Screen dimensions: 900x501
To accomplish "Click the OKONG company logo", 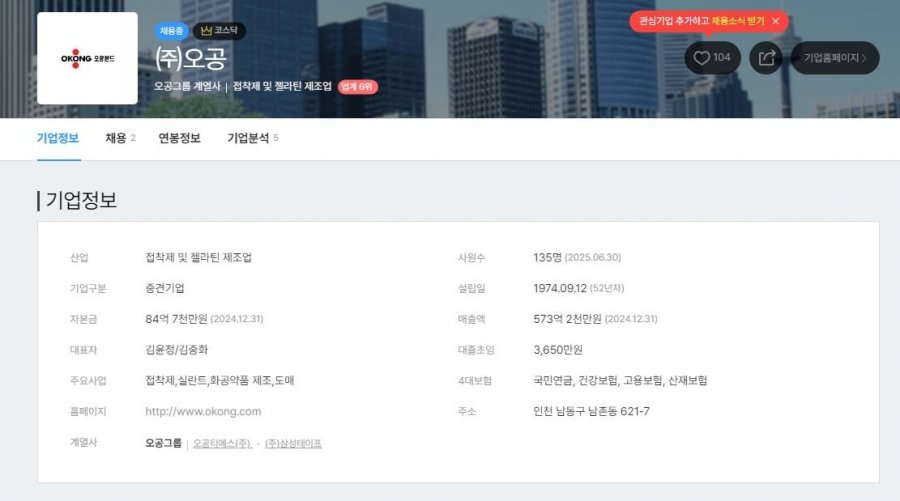I will click(87, 58).
